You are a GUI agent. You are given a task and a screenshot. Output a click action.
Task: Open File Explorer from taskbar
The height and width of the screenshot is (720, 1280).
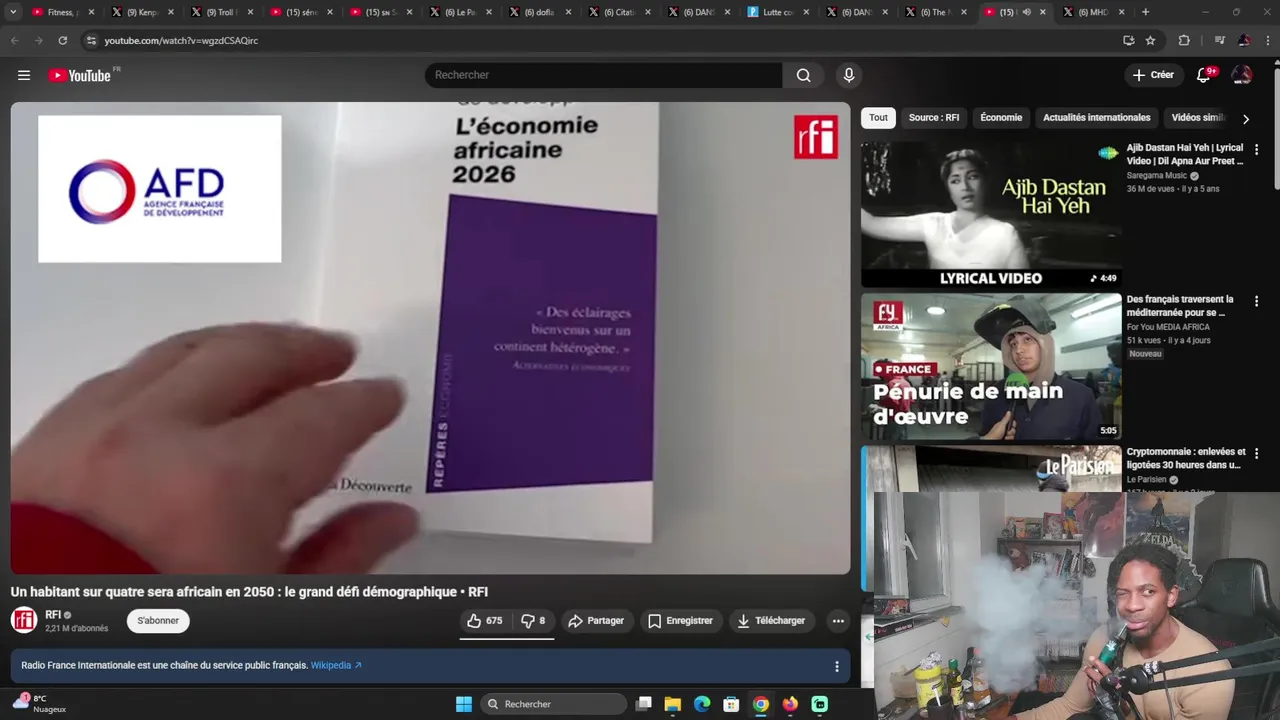click(x=673, y=704)
